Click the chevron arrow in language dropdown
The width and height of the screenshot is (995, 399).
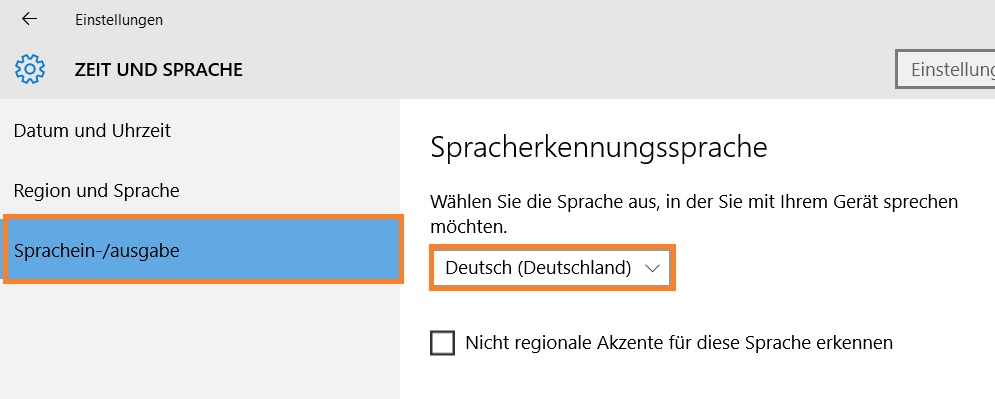652,268
